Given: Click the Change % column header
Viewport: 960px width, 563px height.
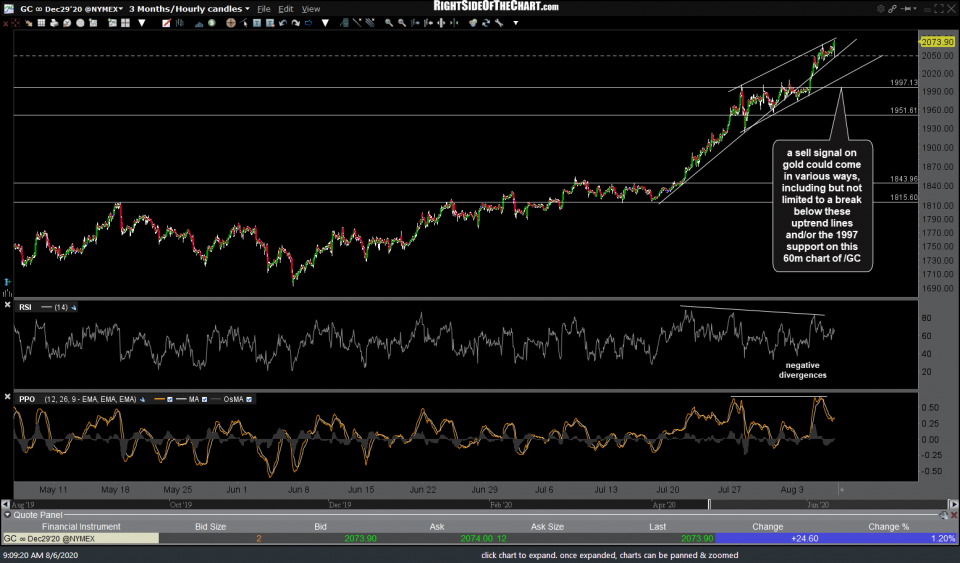Looking at the screenshot, I should (x=890, y=526).
